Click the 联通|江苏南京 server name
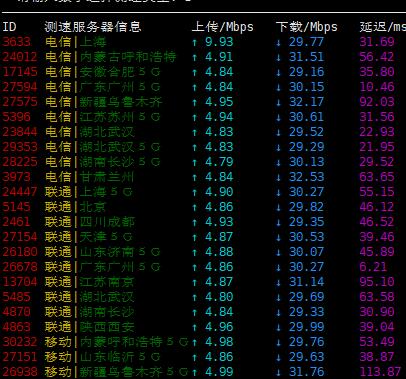Viewport: 406px width, 379px height. 90,282
